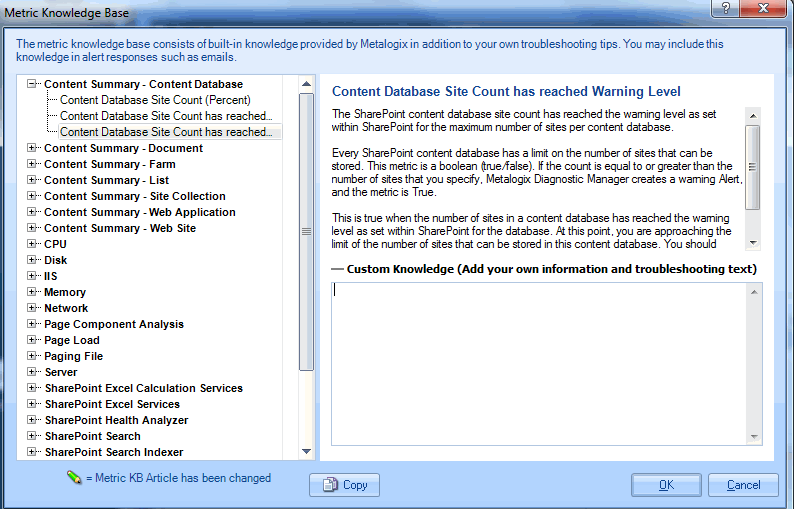Select Page Component Analysis label
The width and height of the screenshot is (794, 509).
pos(113,324)
